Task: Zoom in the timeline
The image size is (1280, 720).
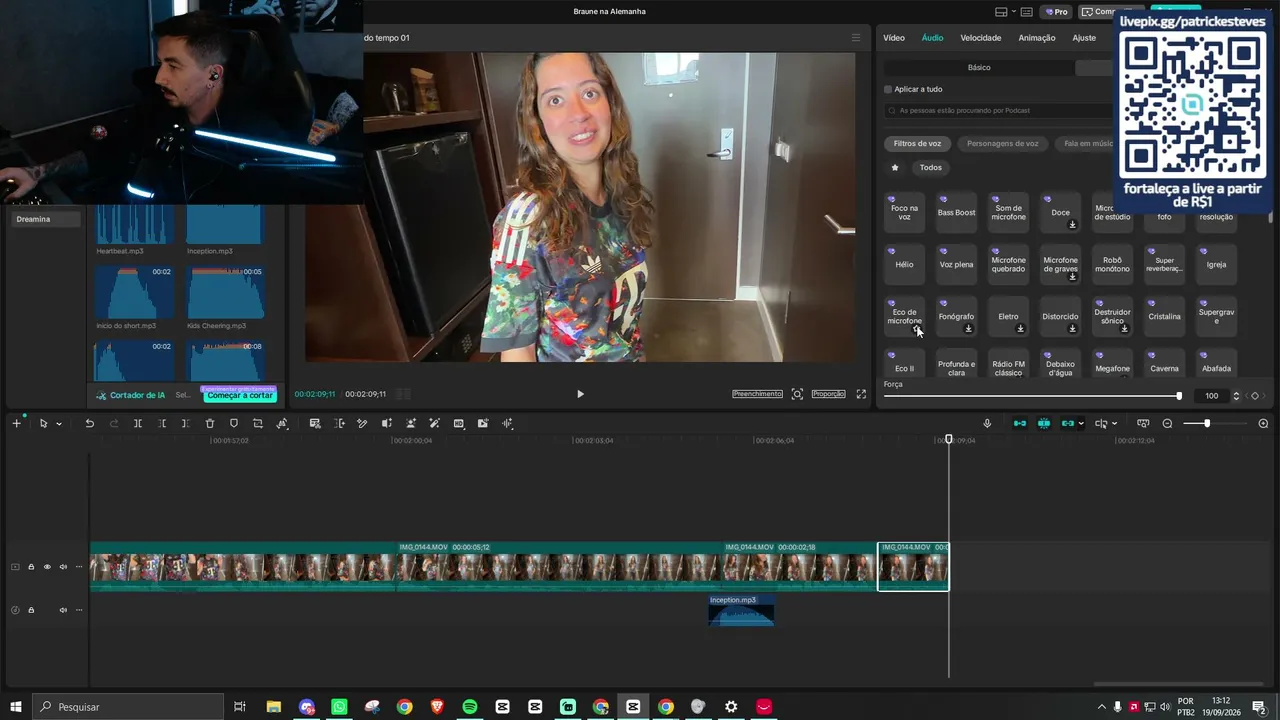Action: click(1263, 424)
